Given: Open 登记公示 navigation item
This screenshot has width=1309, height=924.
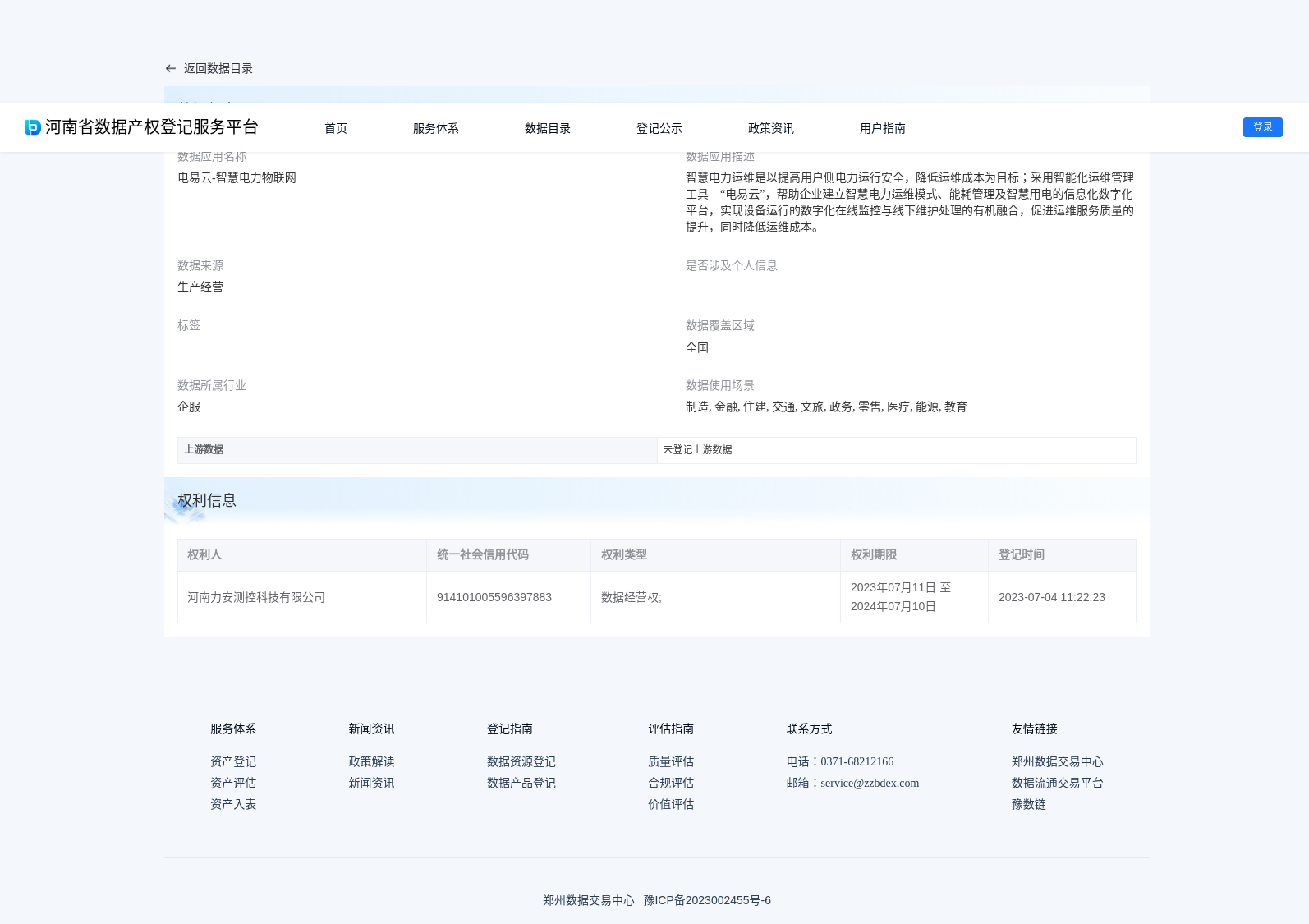Looking at the screenshot, I should click(659, 128).
